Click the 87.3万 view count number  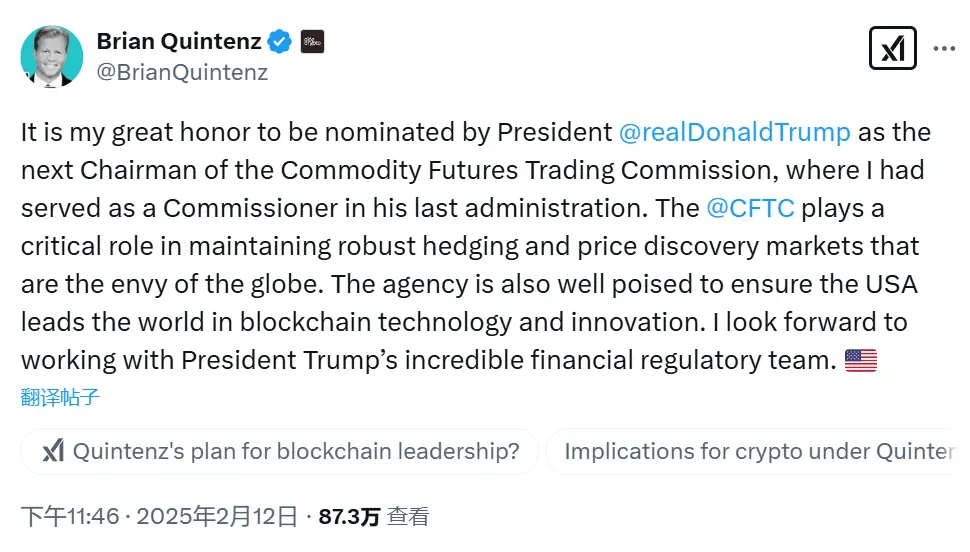tap(349, 516)
